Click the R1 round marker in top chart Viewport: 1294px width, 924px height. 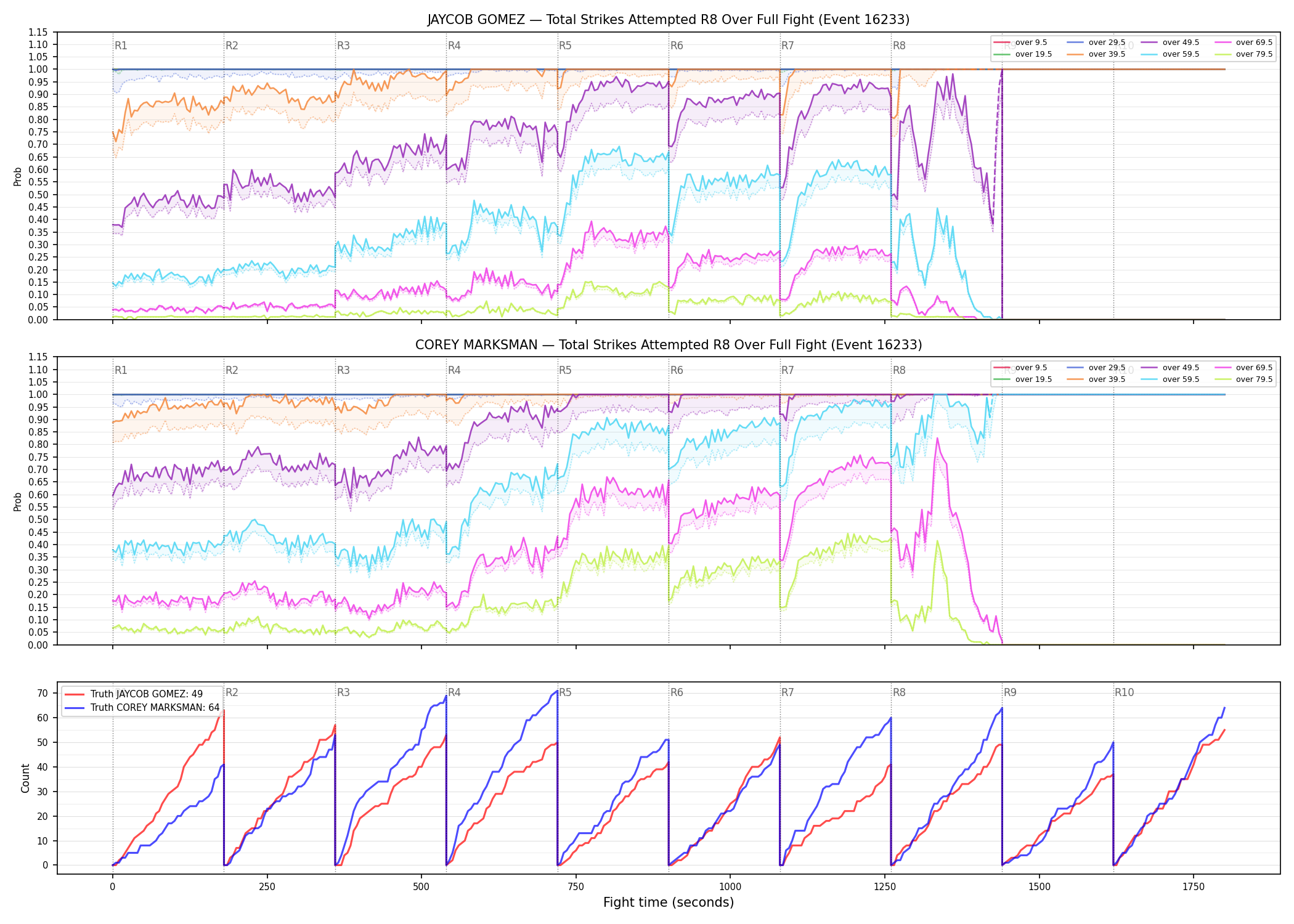point(121,46)
